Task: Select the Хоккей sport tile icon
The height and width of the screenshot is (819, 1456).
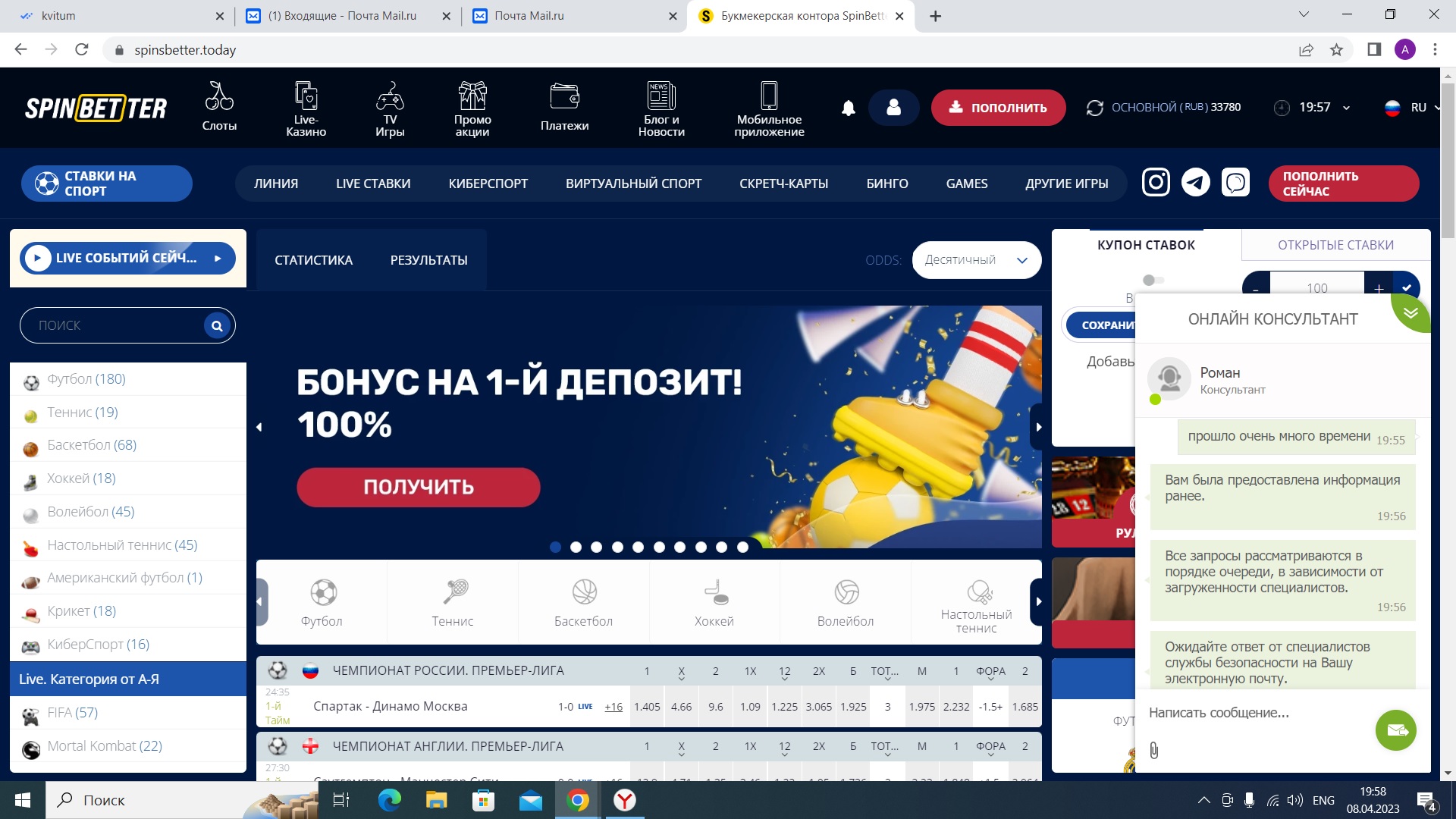Action: coord(715,592)
